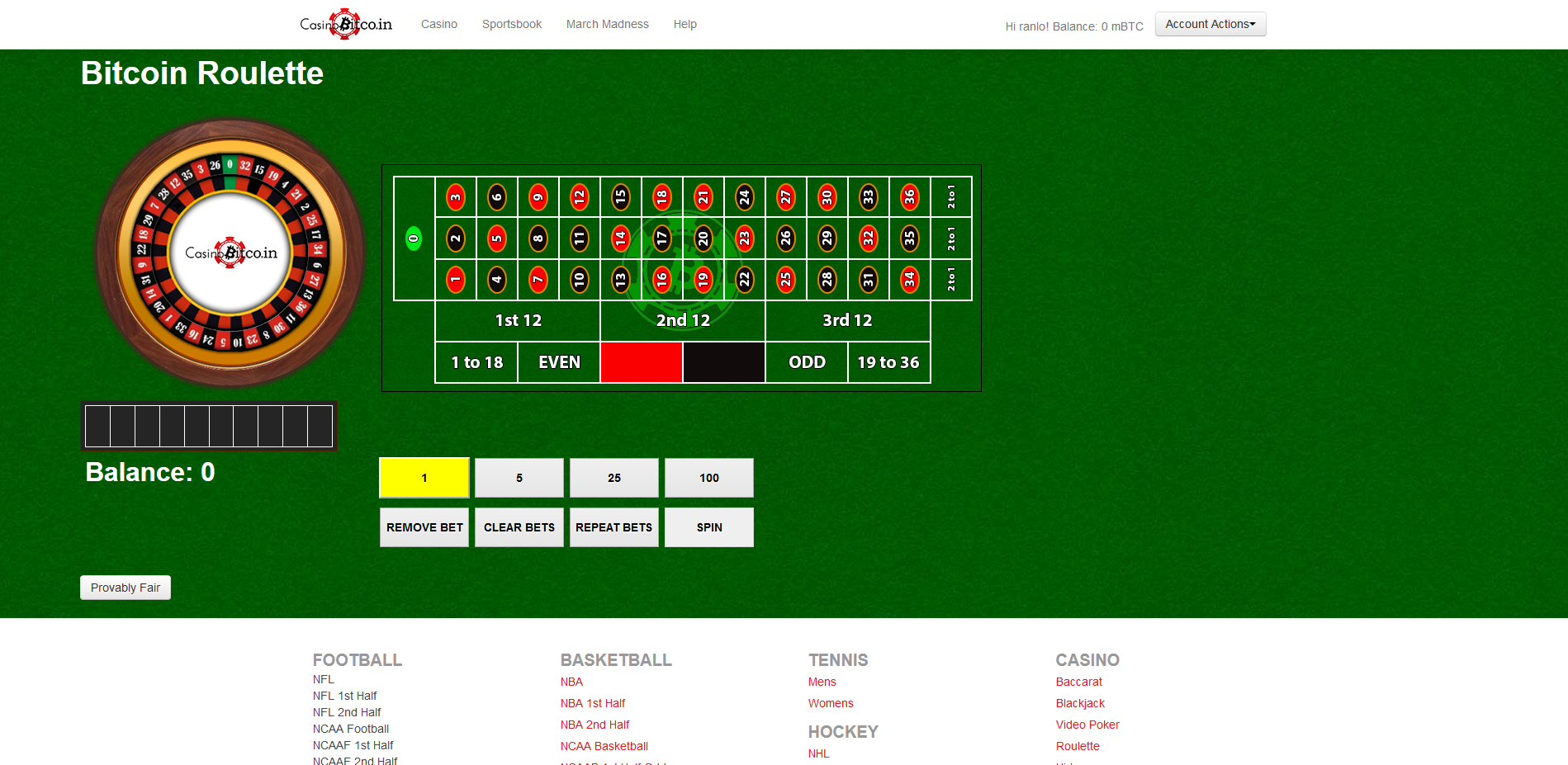
Task: Bet on the 3rd 12 dozen
Action: click(848, 321)
